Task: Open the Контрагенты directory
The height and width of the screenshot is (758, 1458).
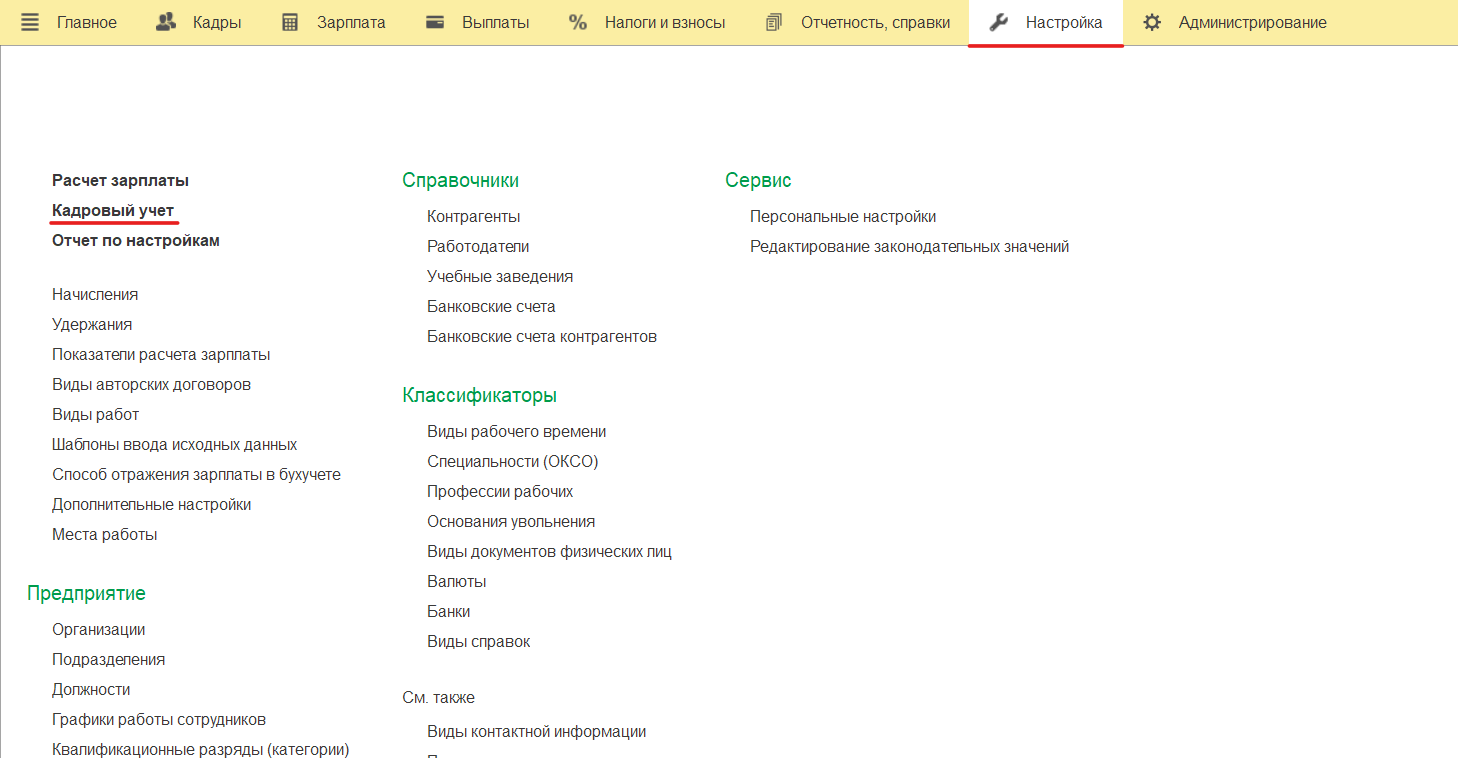Action: [x=474, y=217]
